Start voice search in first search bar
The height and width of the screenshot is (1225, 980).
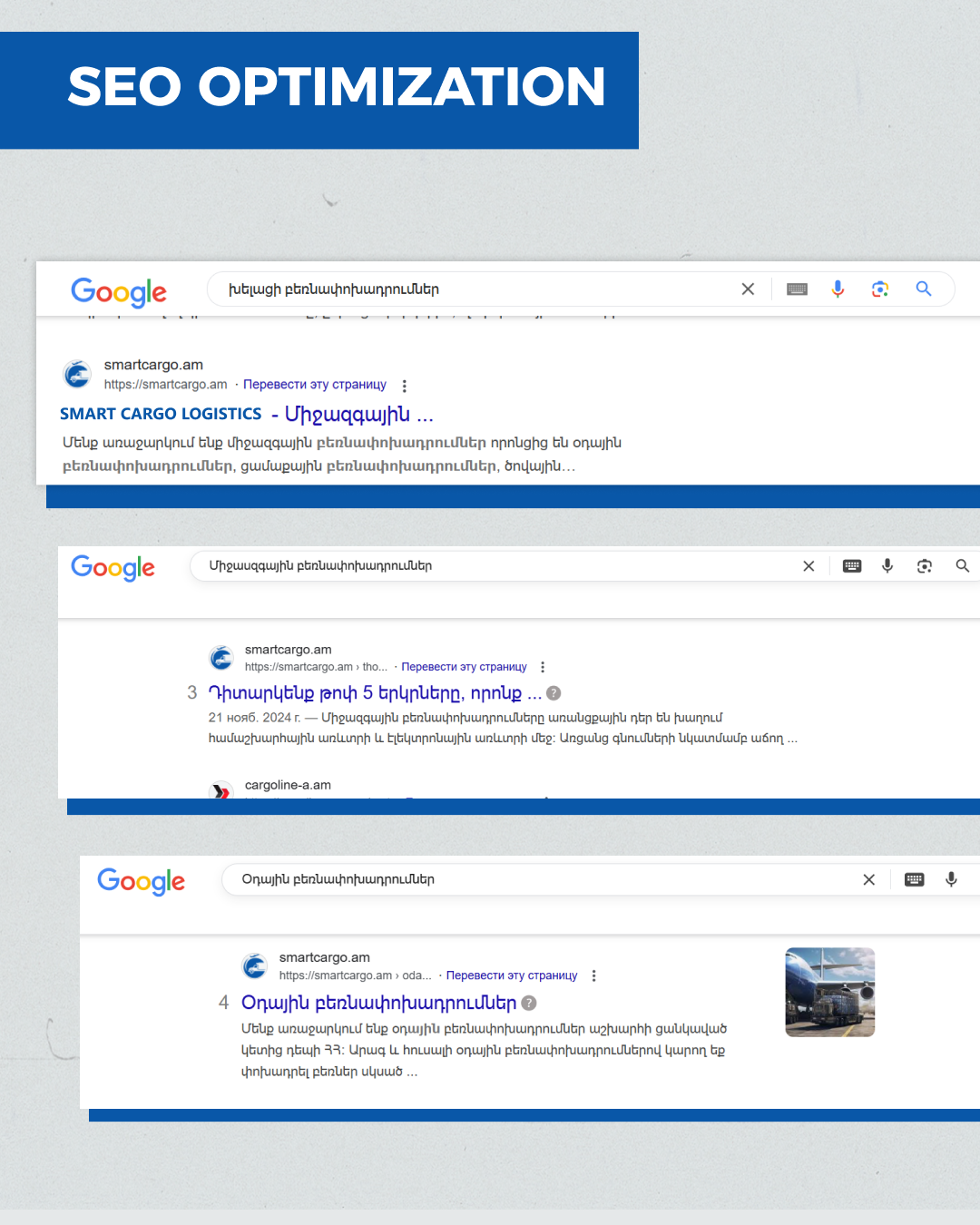point(838,289)
